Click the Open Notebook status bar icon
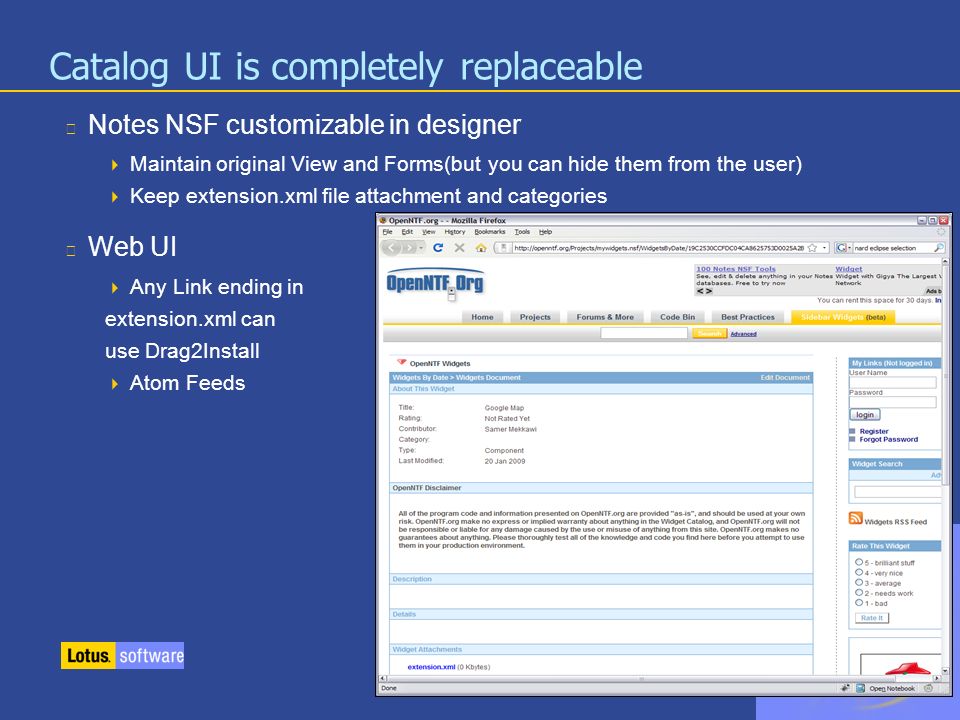Viewport: 960px width, 720px height. (860, 688)
